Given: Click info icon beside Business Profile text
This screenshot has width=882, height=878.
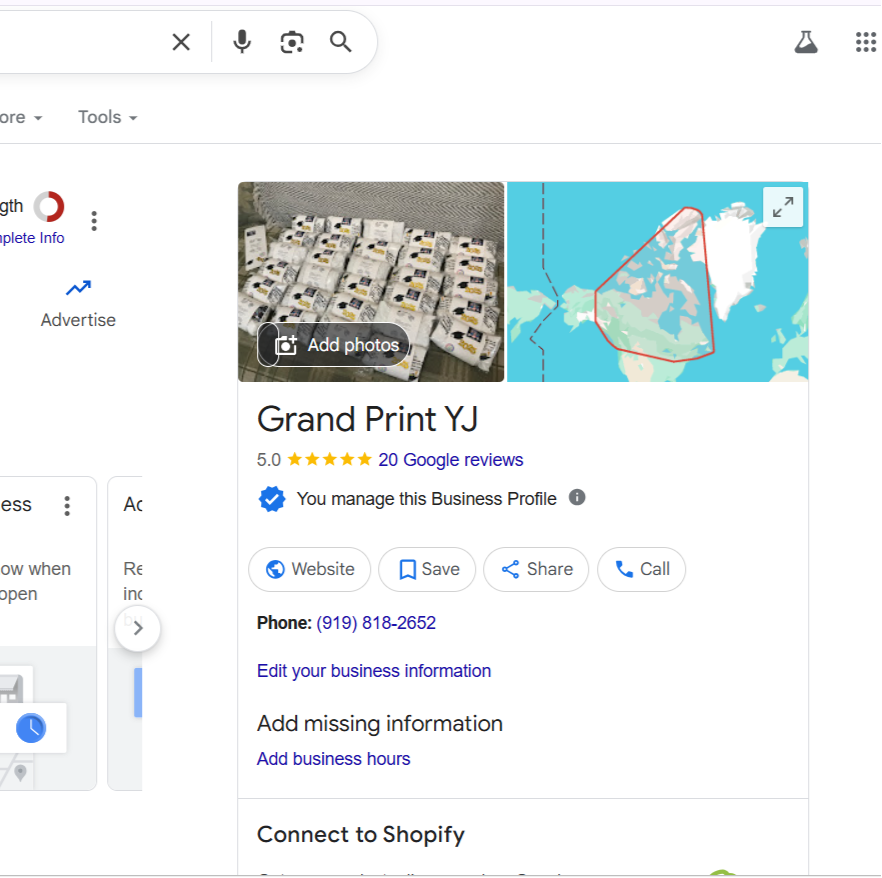Looking at the screenshot, I should click(x=577, y=498).
